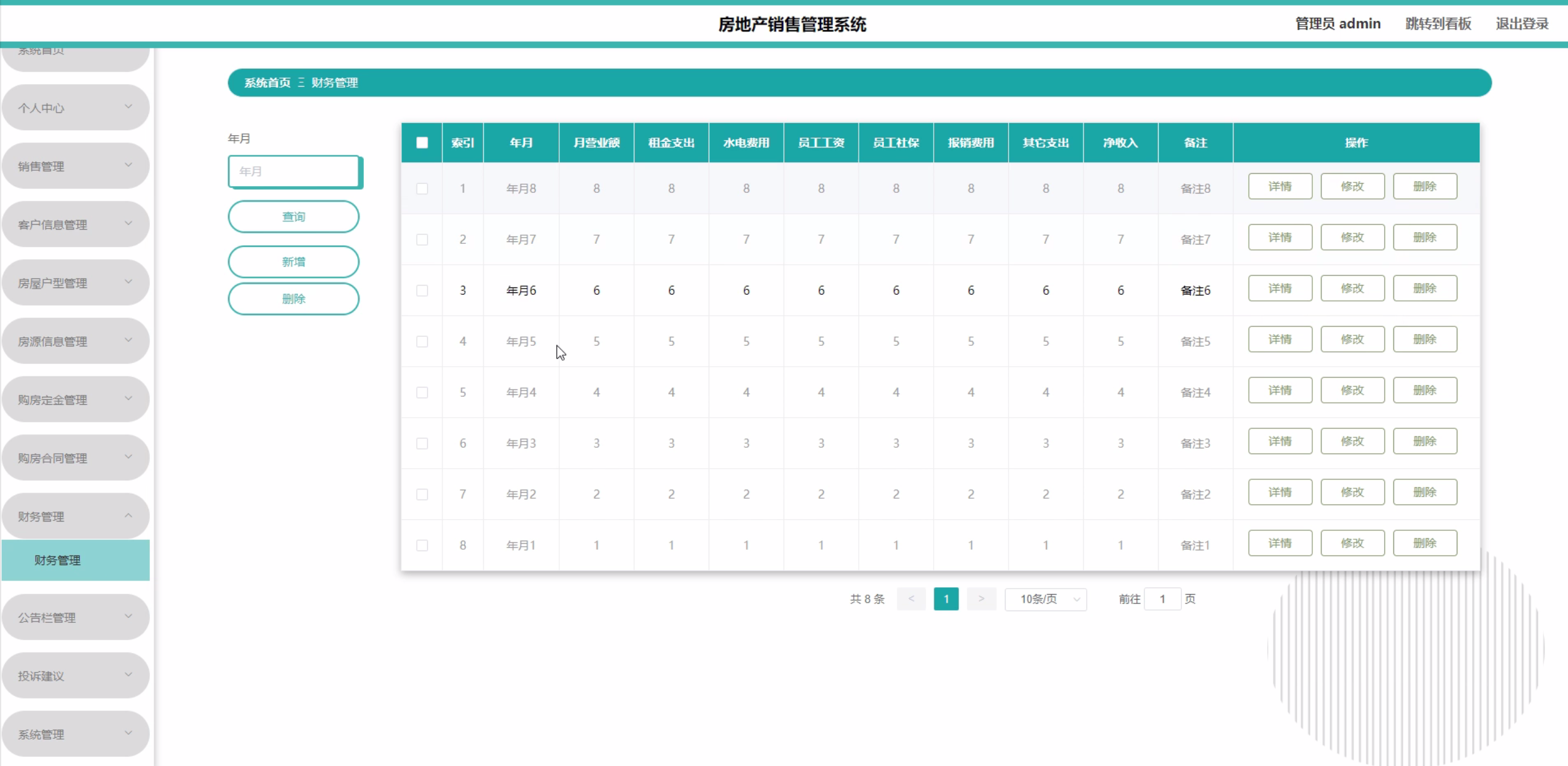Collapse the 财务管理 sidebar chevron
This screenshot has width=1568, height=766.
(x=128, y=515)
